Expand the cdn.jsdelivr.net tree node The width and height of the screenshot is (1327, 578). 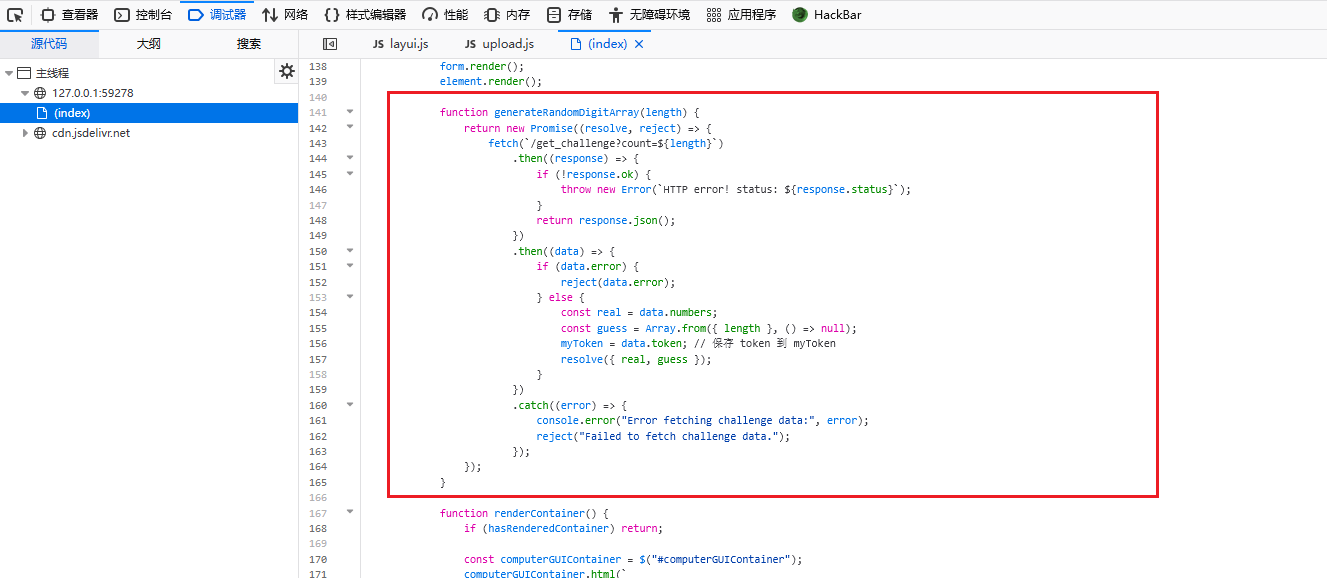click(25, 133)
